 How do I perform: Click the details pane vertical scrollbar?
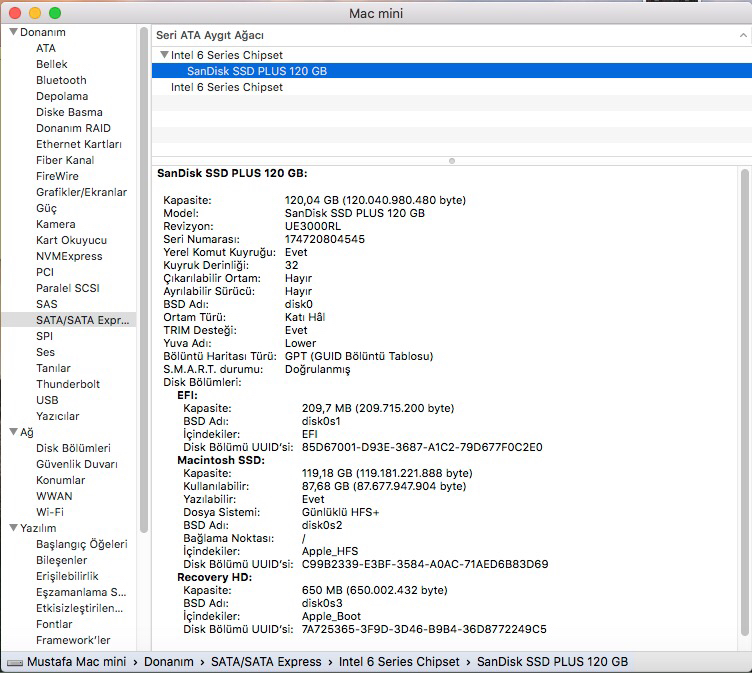tap(744, 403)
